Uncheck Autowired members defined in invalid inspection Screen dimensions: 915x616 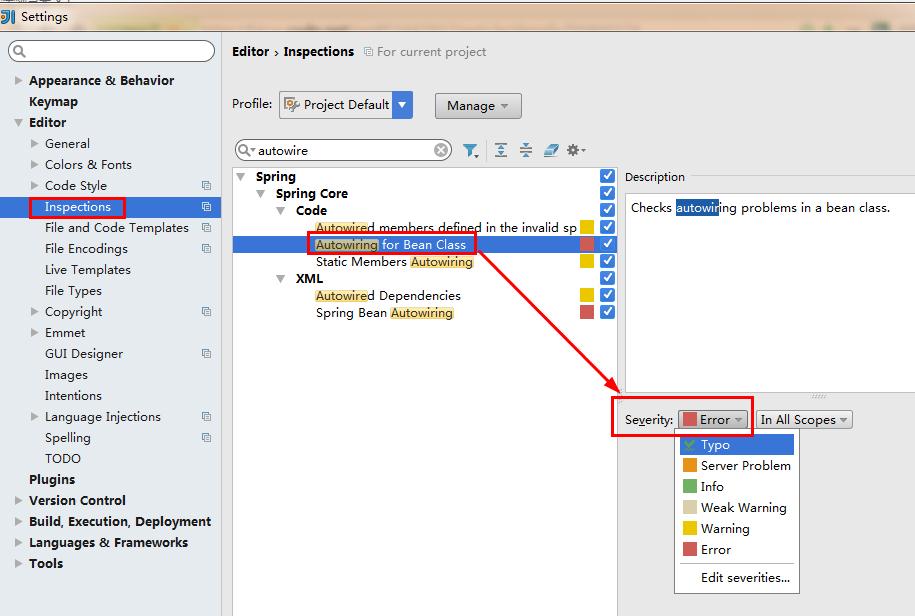[x=607, y=226]
